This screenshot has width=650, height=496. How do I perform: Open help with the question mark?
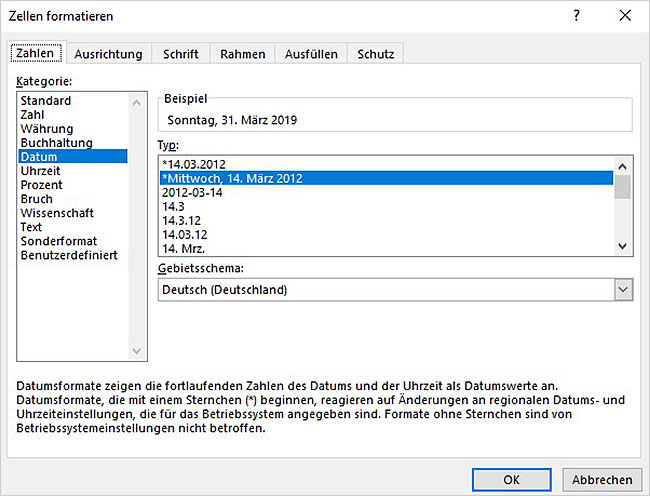point(576,16)
